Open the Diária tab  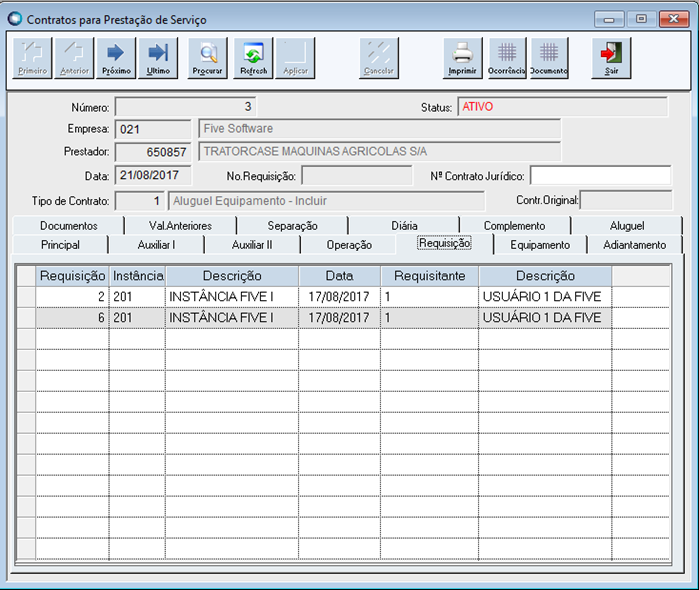(404, 226)
